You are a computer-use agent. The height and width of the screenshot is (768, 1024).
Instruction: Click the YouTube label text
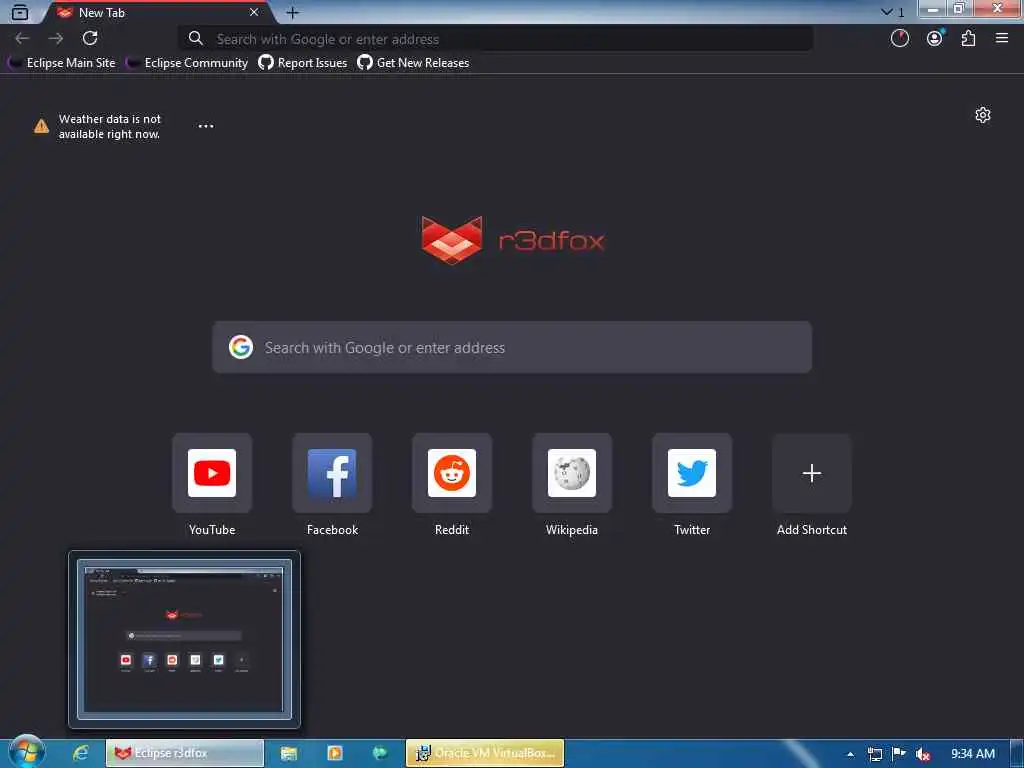[212, 530]
